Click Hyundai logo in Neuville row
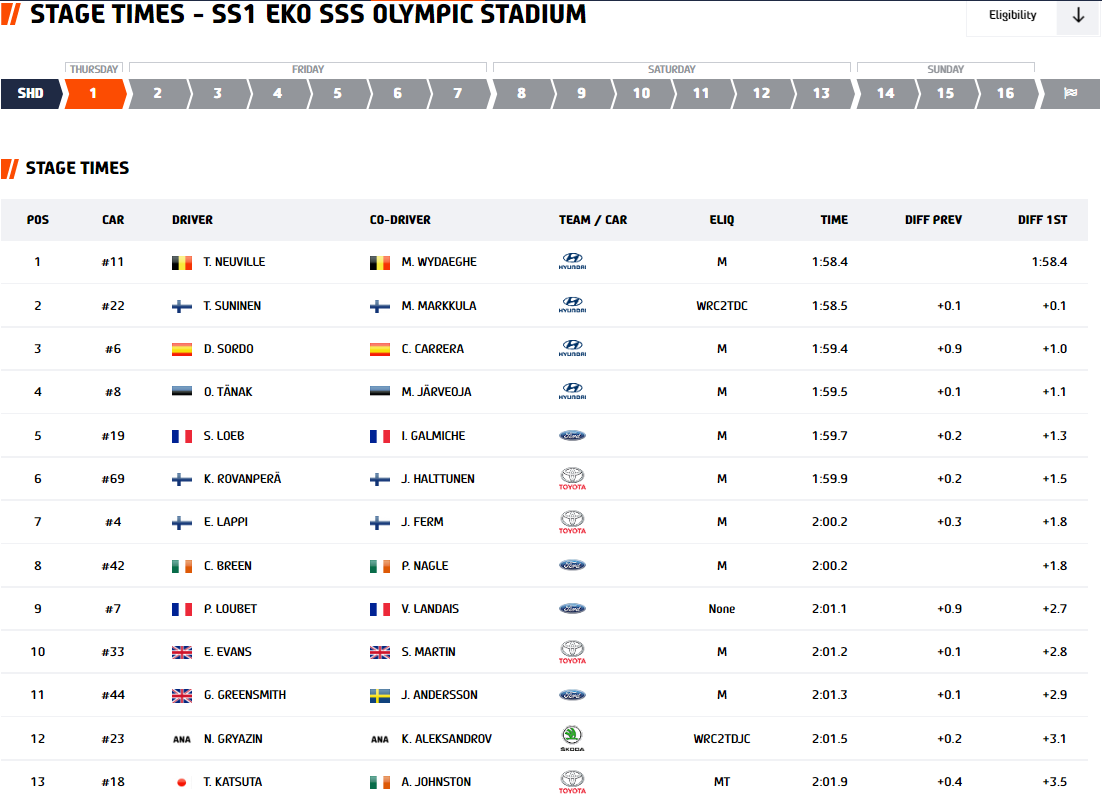1102x801 pixels. (572, 261)
